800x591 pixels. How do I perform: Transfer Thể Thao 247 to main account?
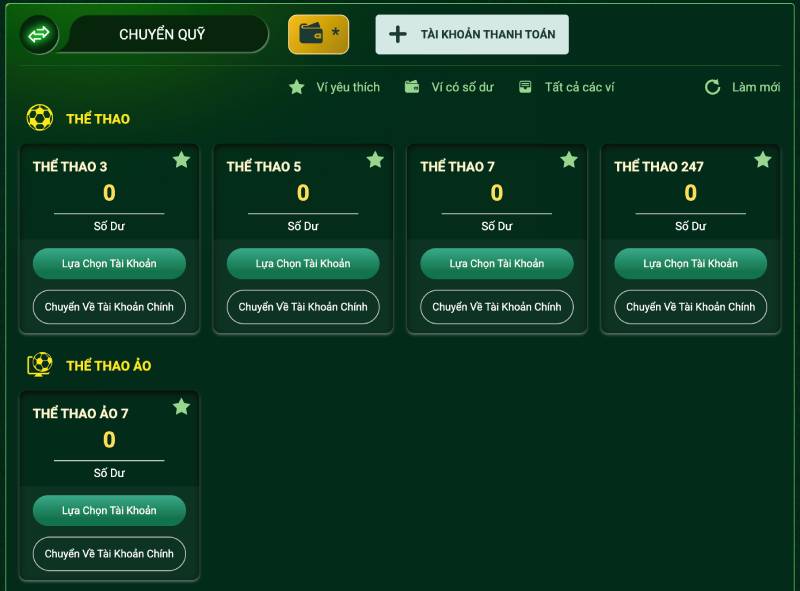click(690, 307)
